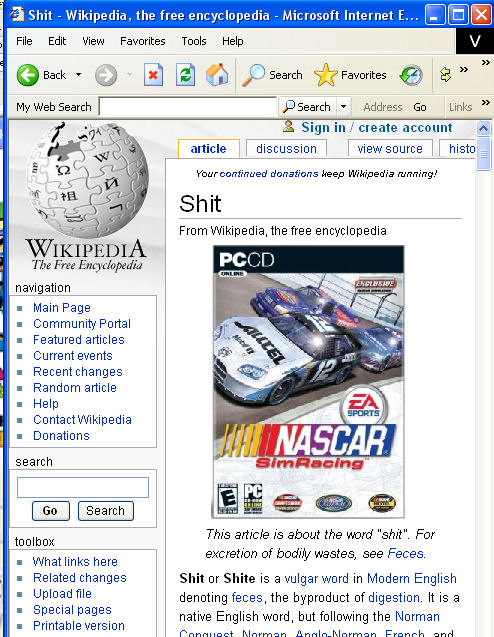This screenshot has height=637, width=494.
Task: Click the vertical scrollbar up arrow
Action: [483, 129]
